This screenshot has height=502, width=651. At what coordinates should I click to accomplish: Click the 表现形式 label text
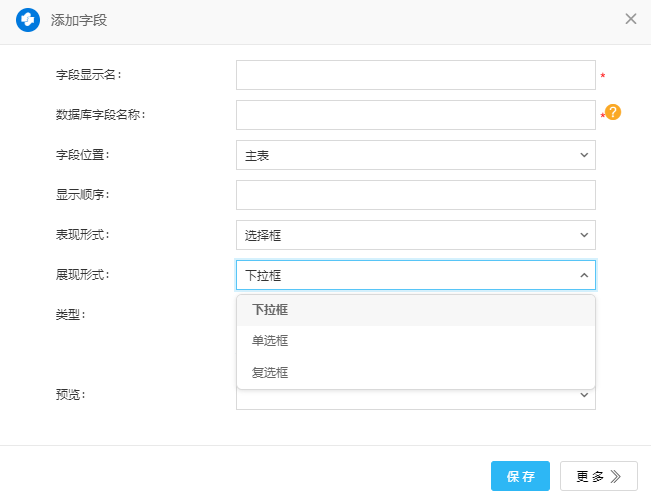click(x=82, y=234)
